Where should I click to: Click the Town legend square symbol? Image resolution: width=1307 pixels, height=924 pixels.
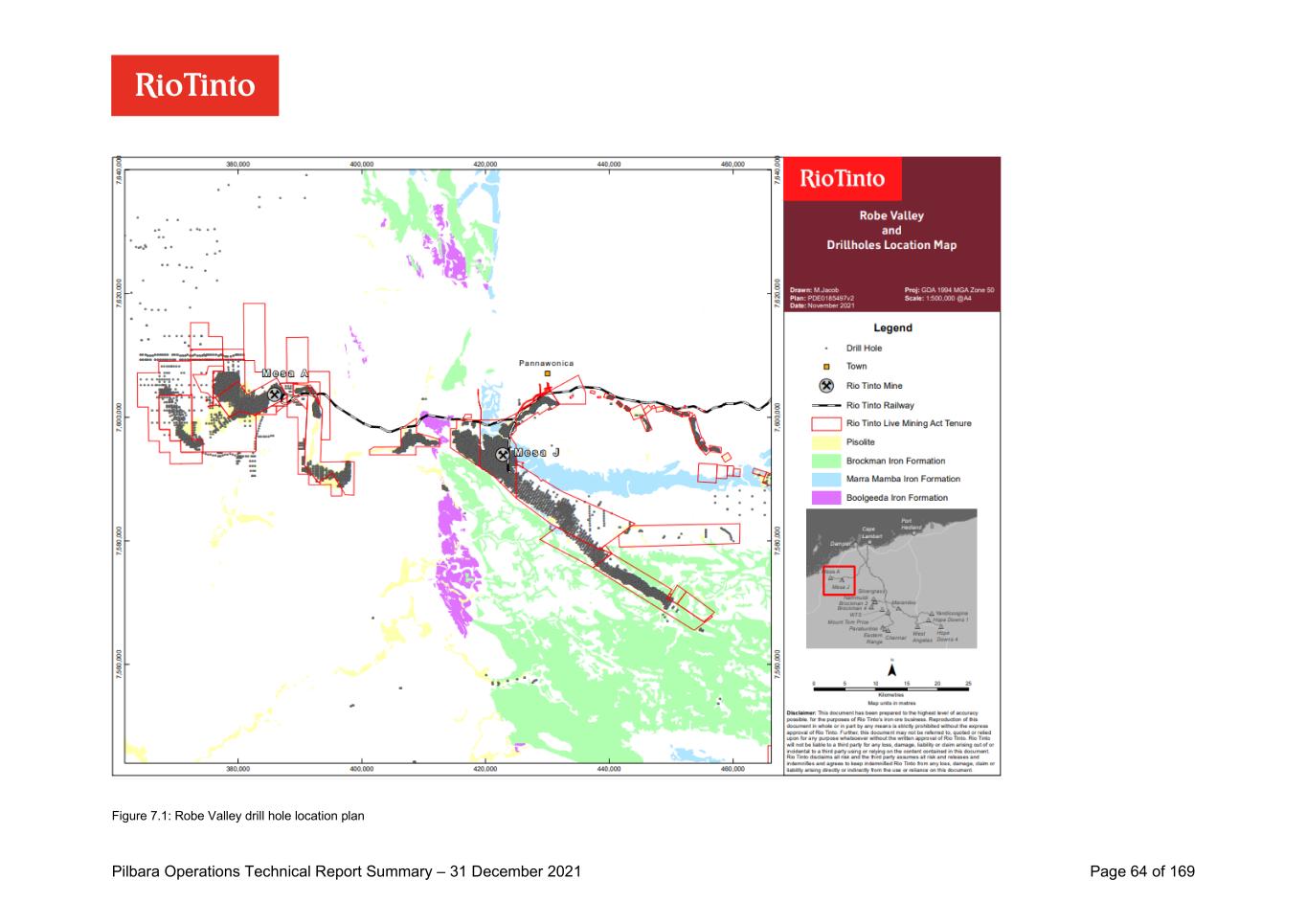coord(826,367)
